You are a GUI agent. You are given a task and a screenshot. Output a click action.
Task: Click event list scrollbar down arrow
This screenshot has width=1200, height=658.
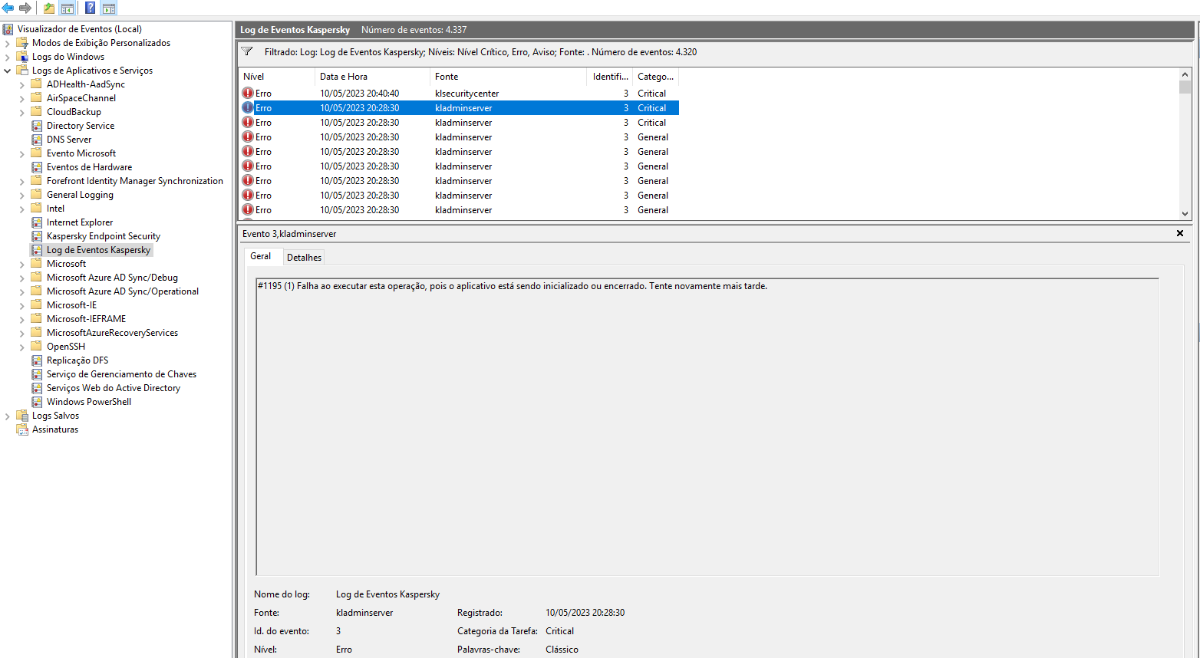click(x=1185, y=213)
